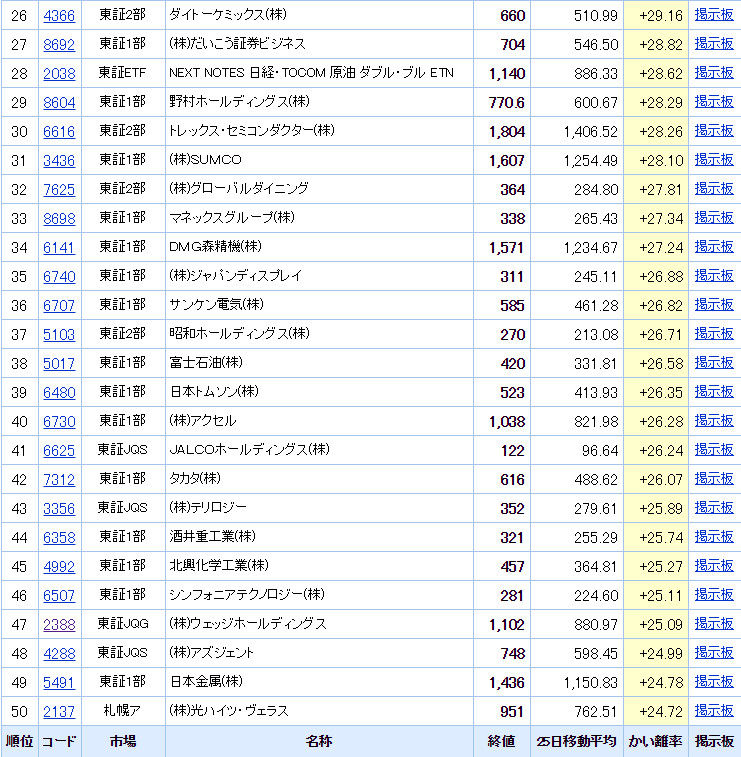This screenshot has width=741, height=757.
Task: Open 掲示板 link for ジャパンディスプレイ row
Action: [x=714, y=276]
